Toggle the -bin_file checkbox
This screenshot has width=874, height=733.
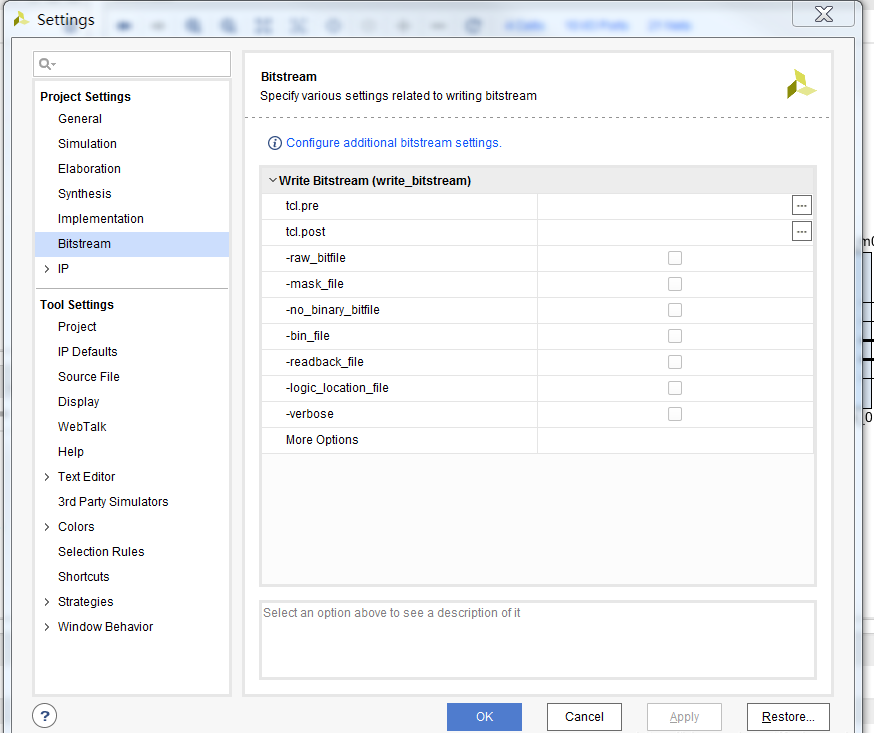[675, 336]
